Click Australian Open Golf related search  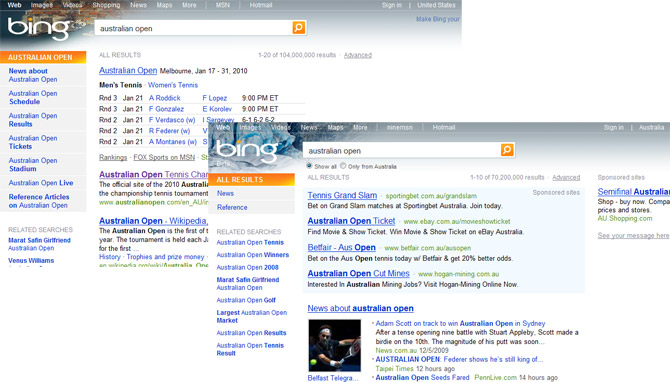click(x=246, y=300)
